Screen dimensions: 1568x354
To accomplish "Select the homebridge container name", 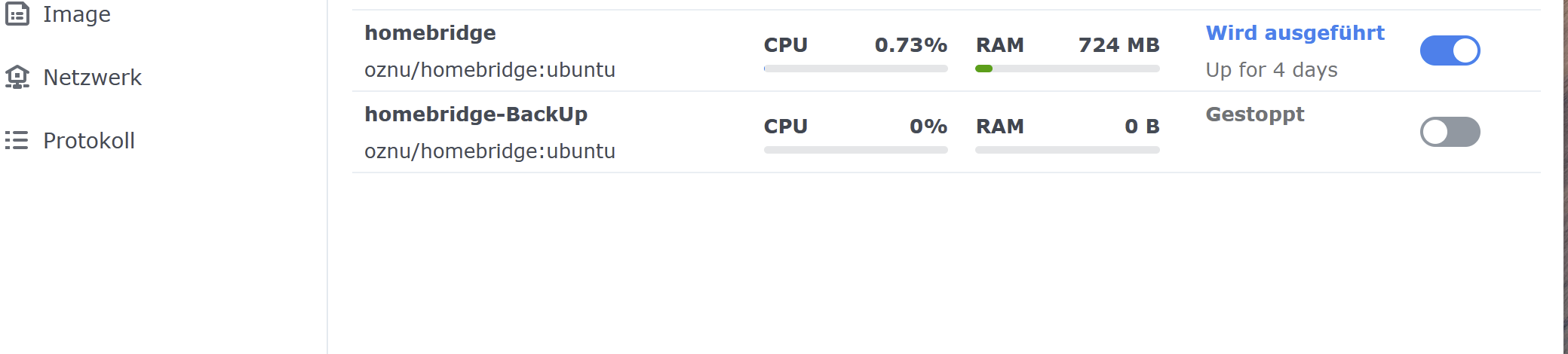I will coord(430,33).
